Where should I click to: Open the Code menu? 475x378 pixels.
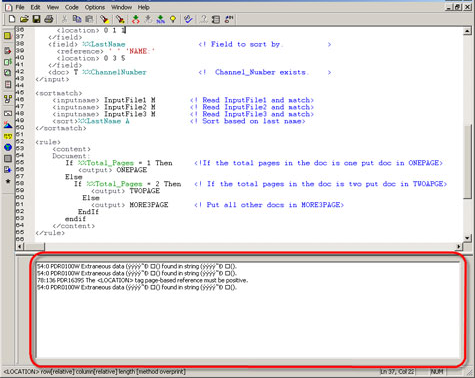72,7
